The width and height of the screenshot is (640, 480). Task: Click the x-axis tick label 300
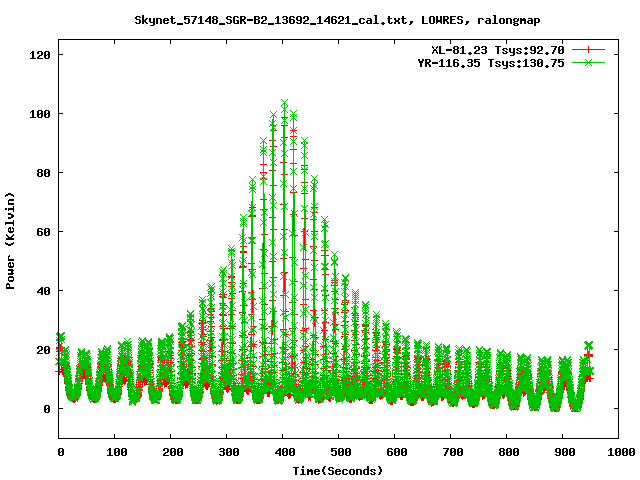coord(229,452)
